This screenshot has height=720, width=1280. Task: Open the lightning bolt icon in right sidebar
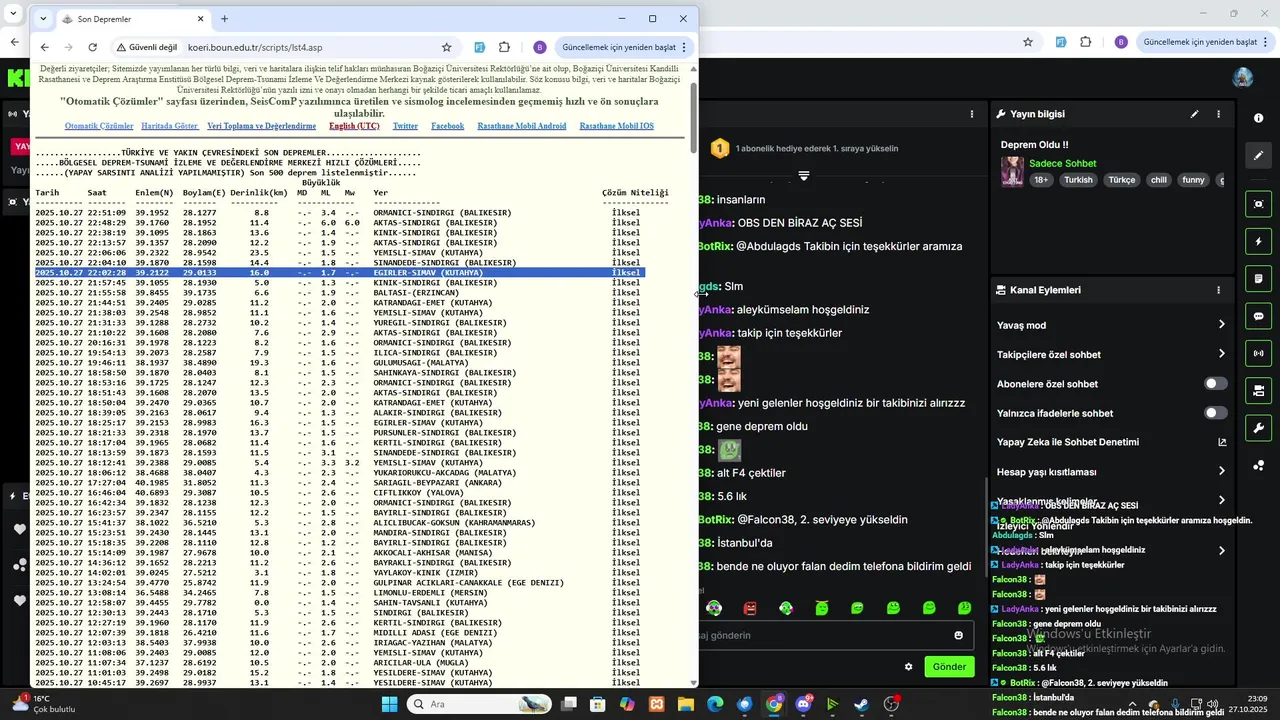pos(1259,242)
